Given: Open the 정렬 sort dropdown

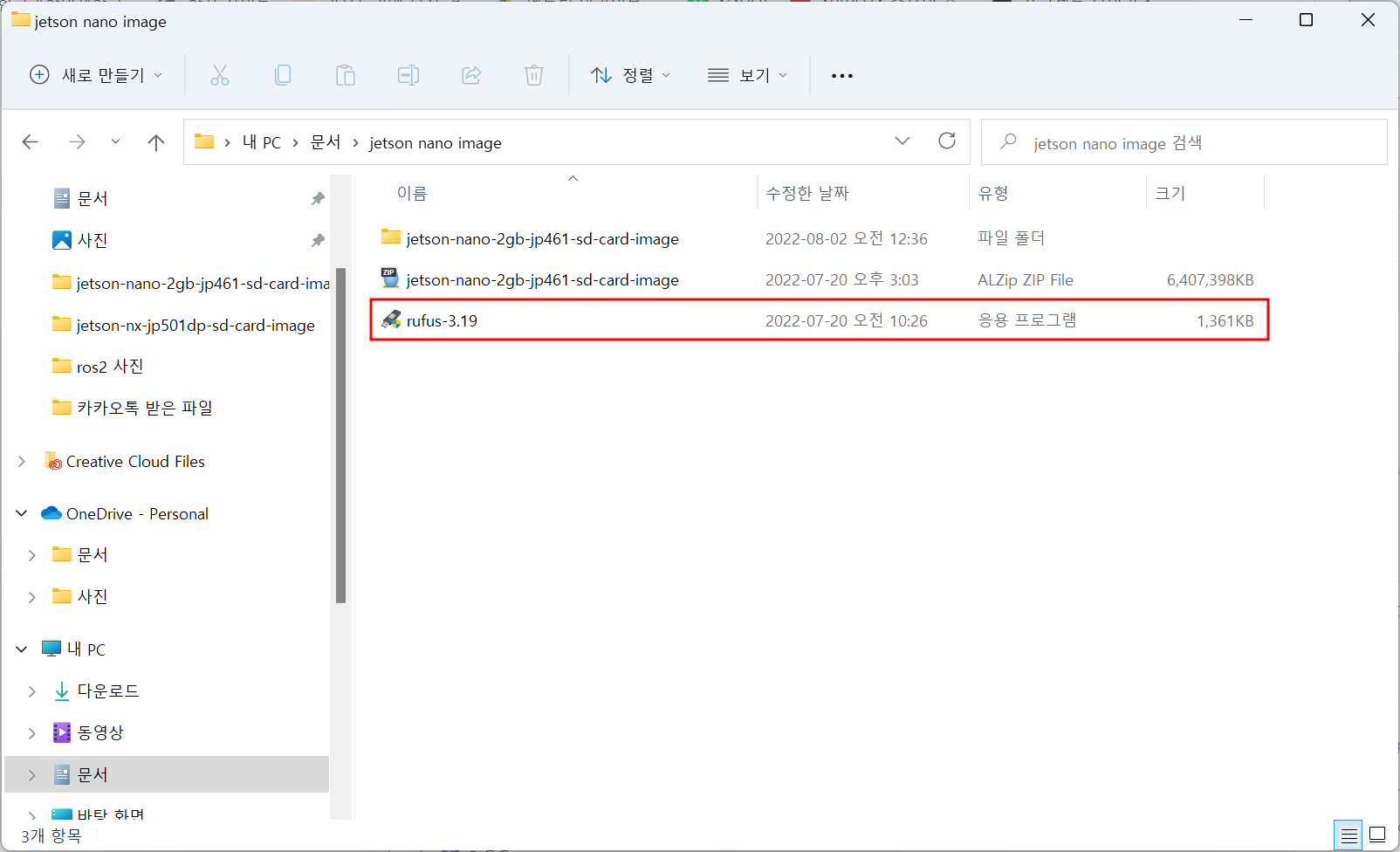Looking at the screenshot, I should click(x=631, y=75).
